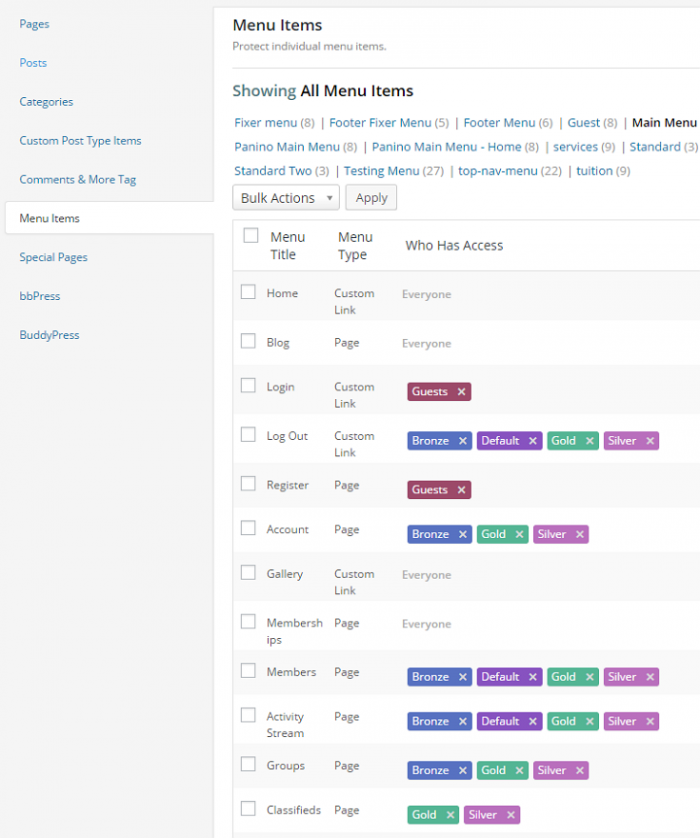Image resolution: width=700 pixels, height=838 pixels.
Task: Remove Bronze tag from Activity Stream row
Action: pyautogui.click(x=463, y=721)
